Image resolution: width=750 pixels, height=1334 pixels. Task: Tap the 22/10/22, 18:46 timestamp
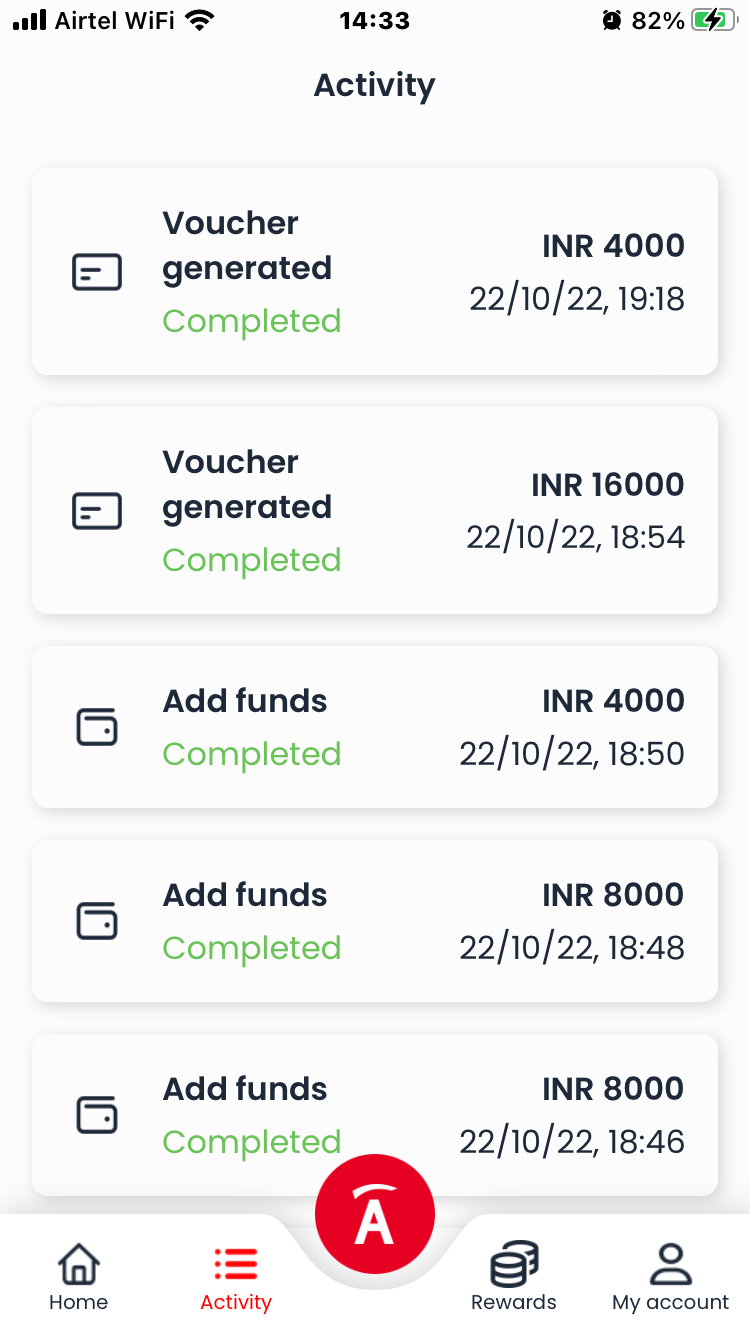[572, 1142]
